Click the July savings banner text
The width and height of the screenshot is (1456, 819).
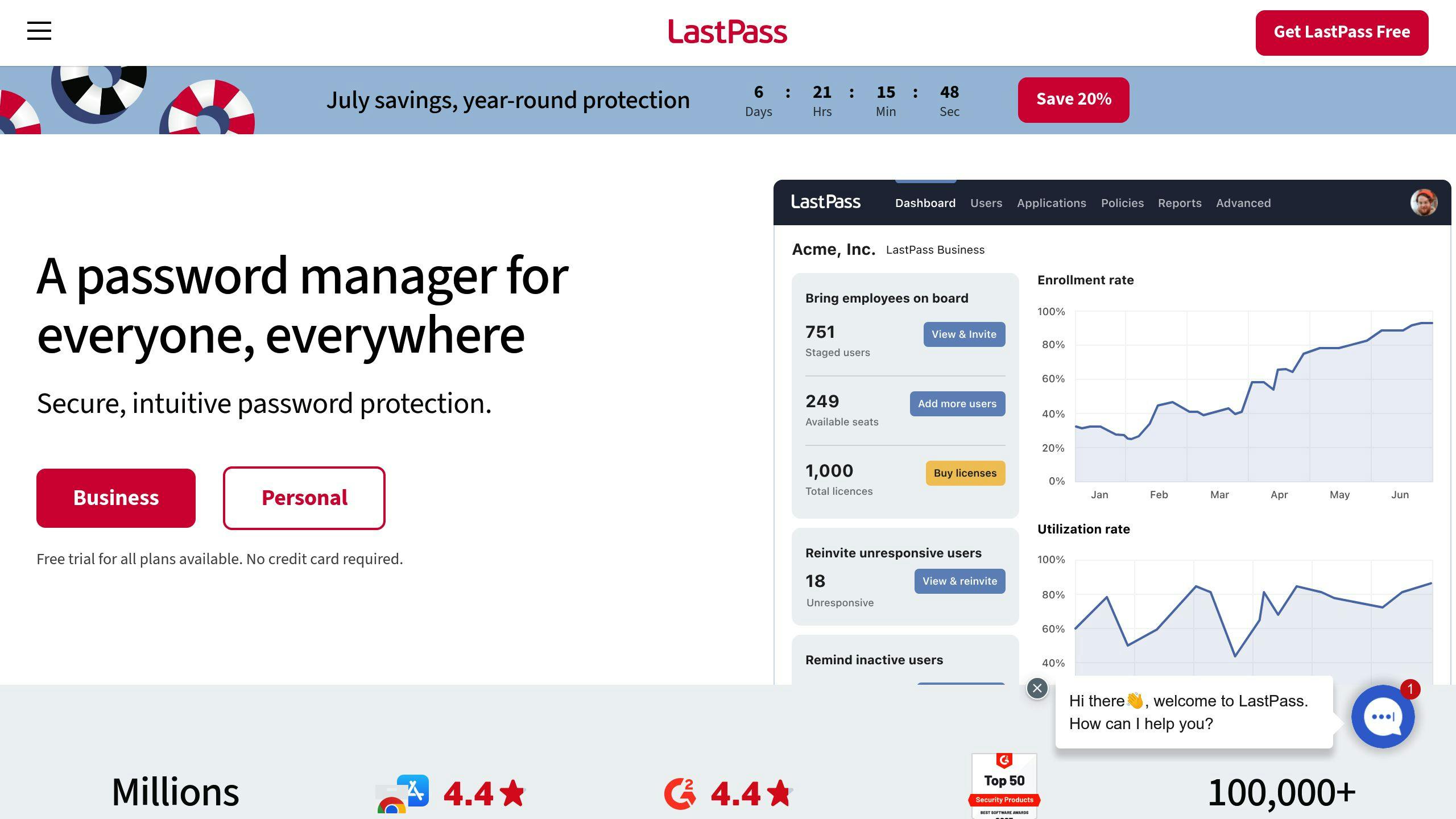pos(508,100)
